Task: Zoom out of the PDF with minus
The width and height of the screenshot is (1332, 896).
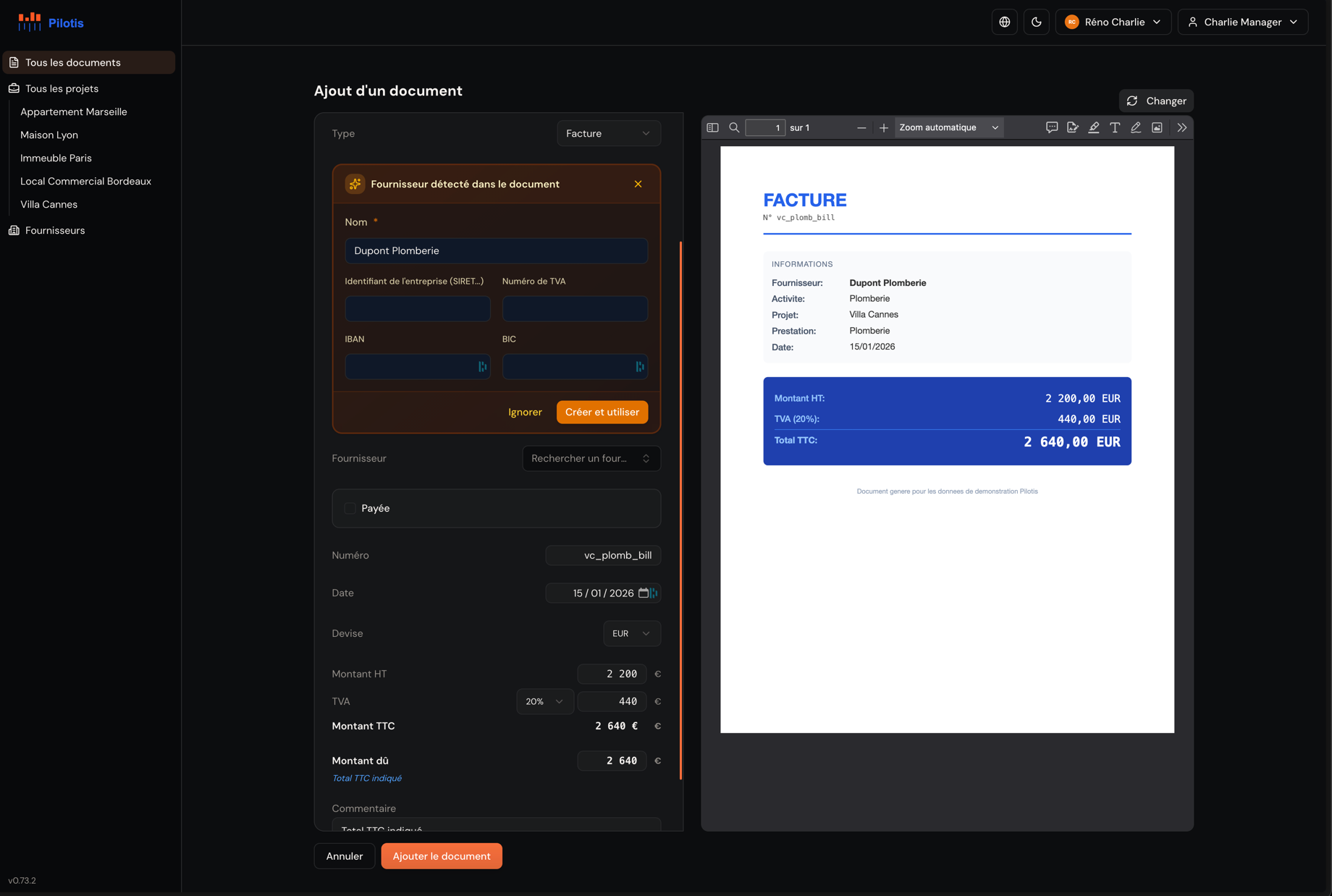Action: point(861,127)
